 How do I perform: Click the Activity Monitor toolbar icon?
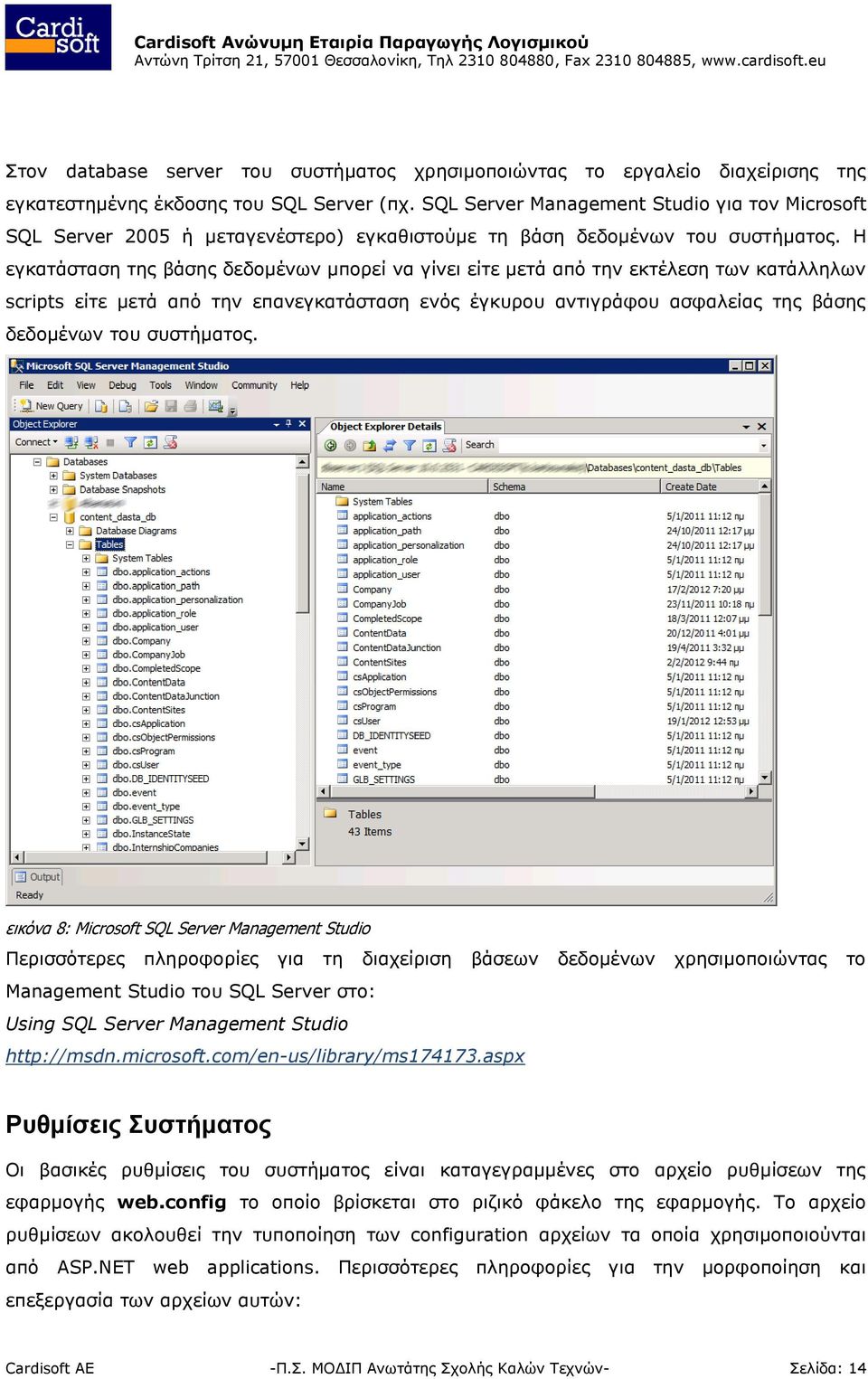215,406
